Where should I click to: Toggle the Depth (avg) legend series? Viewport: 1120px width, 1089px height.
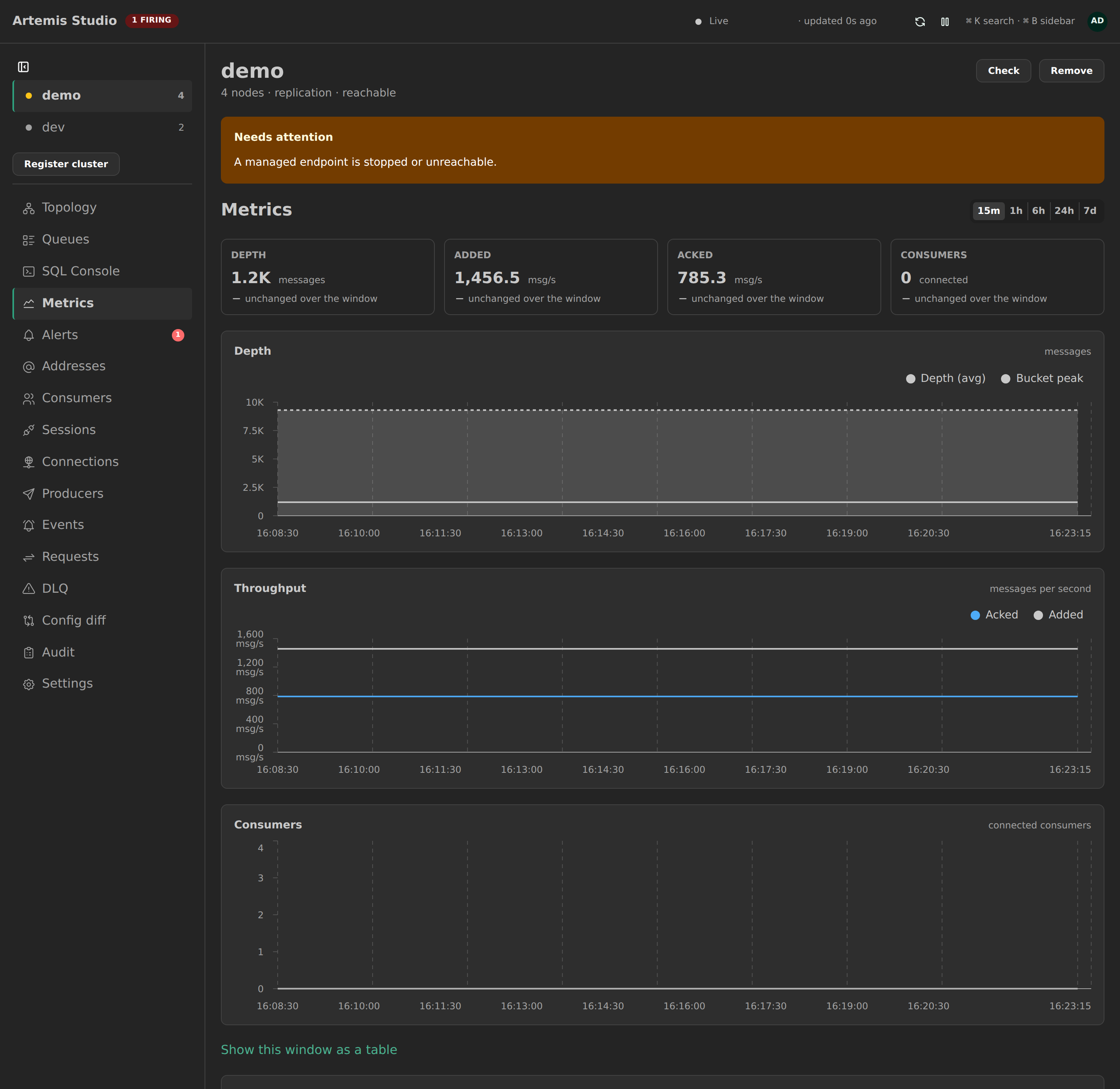click(945, 379)
